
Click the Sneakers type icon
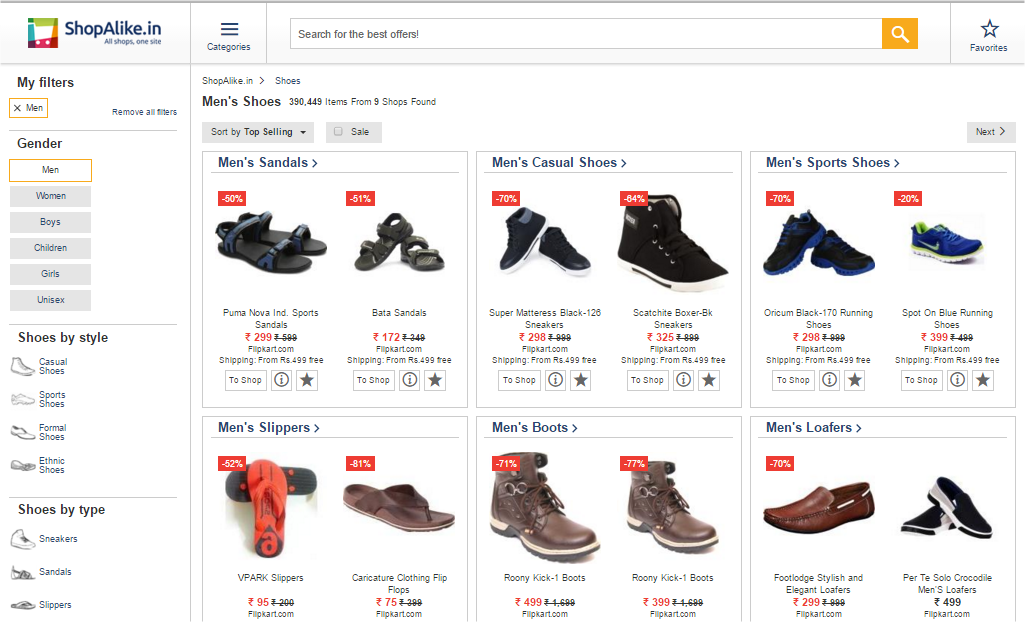(22, 539)
